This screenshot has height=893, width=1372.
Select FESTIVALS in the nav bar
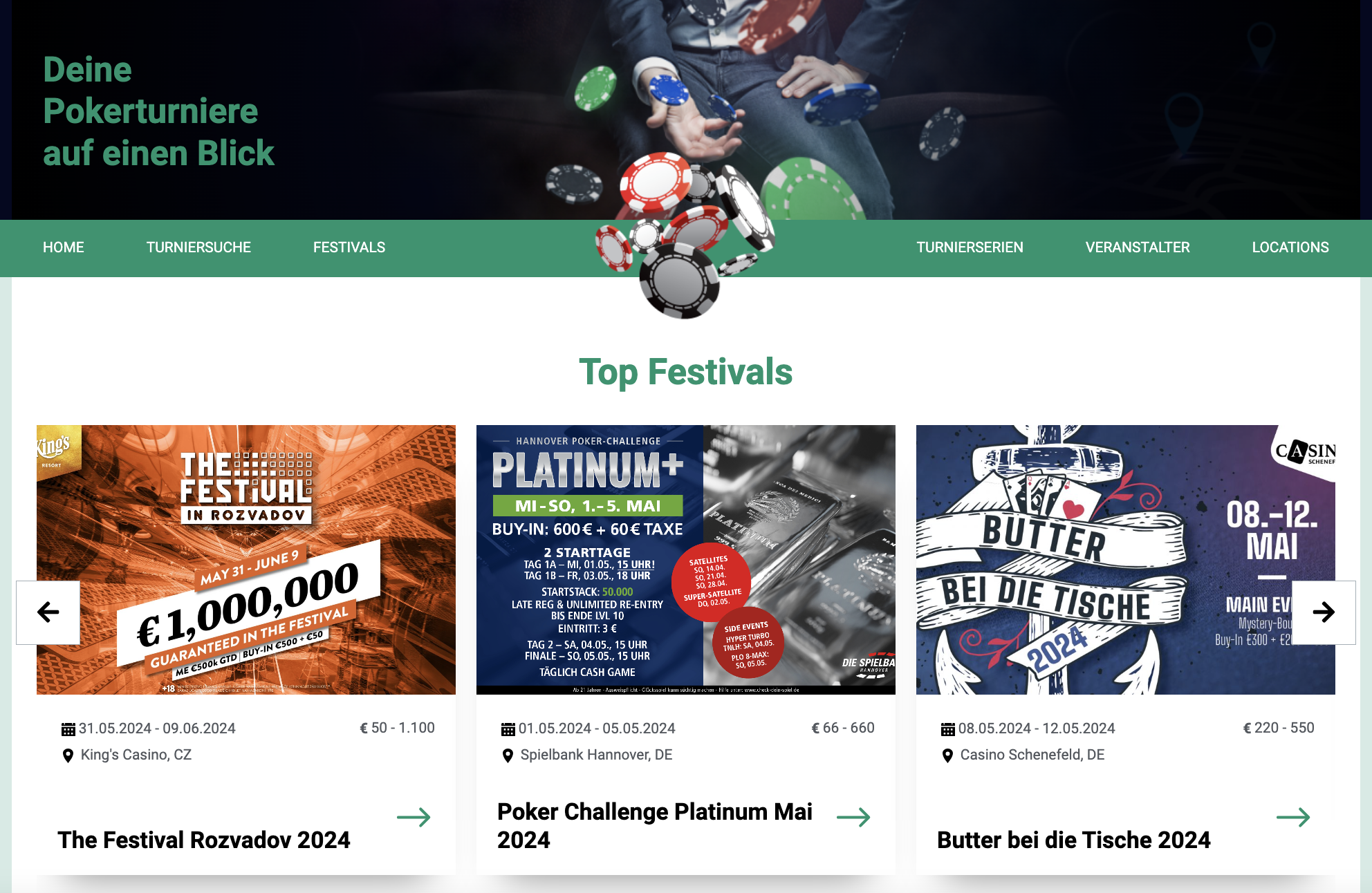pos(349,247)
